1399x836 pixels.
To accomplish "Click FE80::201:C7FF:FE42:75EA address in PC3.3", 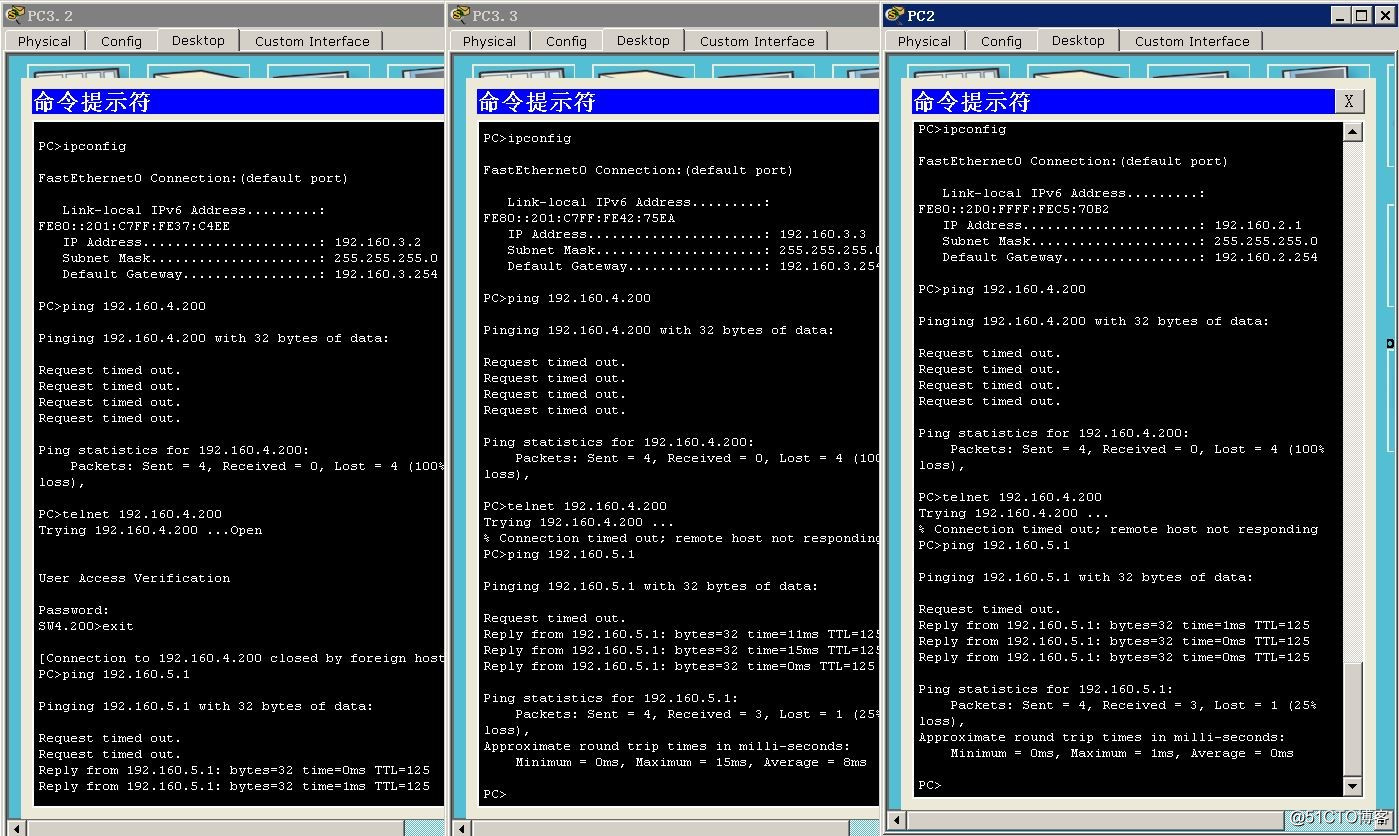I will pyautogui.click(x=579, y=218).
